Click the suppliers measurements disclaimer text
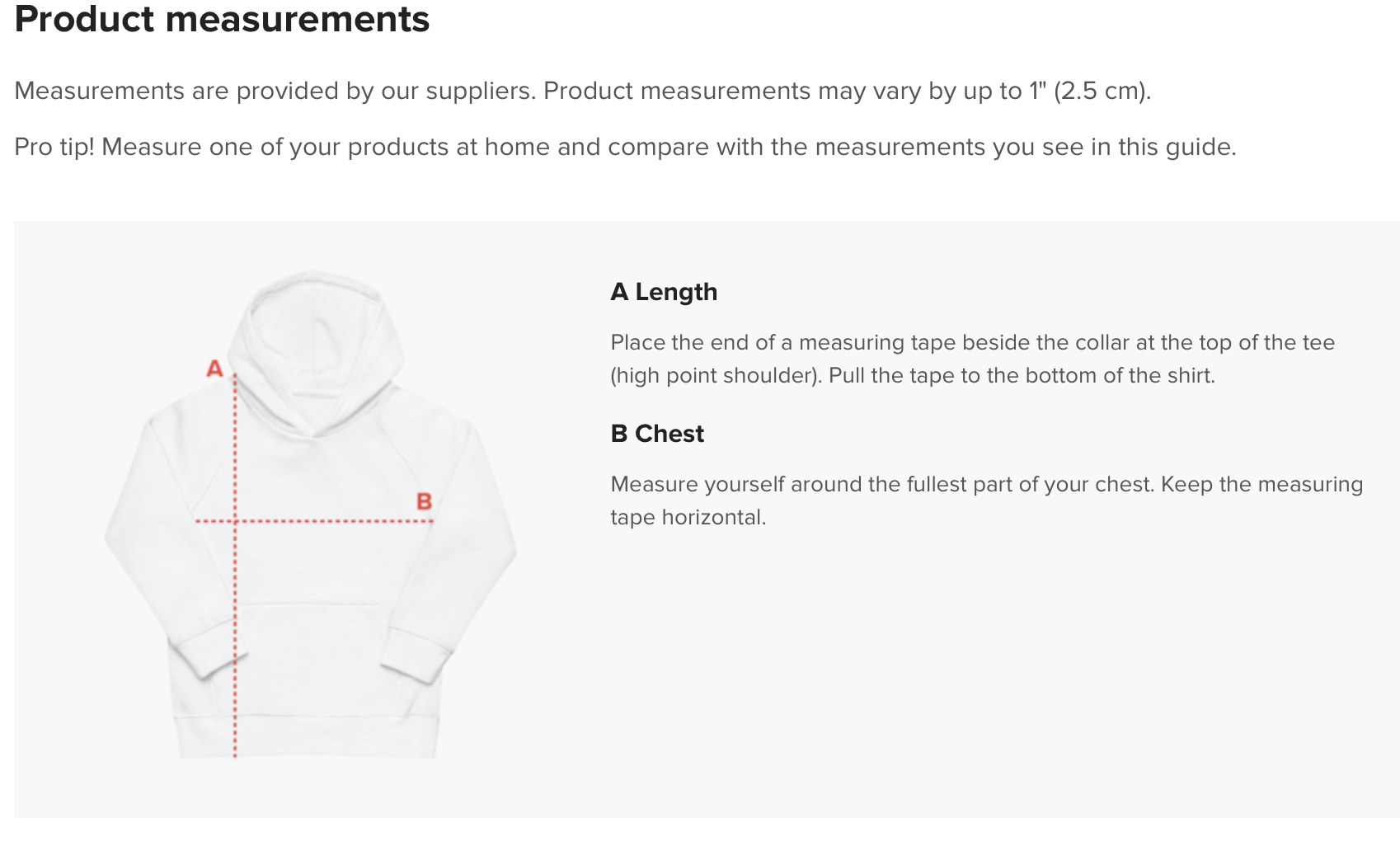Image resolution: width=1400 pixels, height=841 pixels. click(582, 91)
